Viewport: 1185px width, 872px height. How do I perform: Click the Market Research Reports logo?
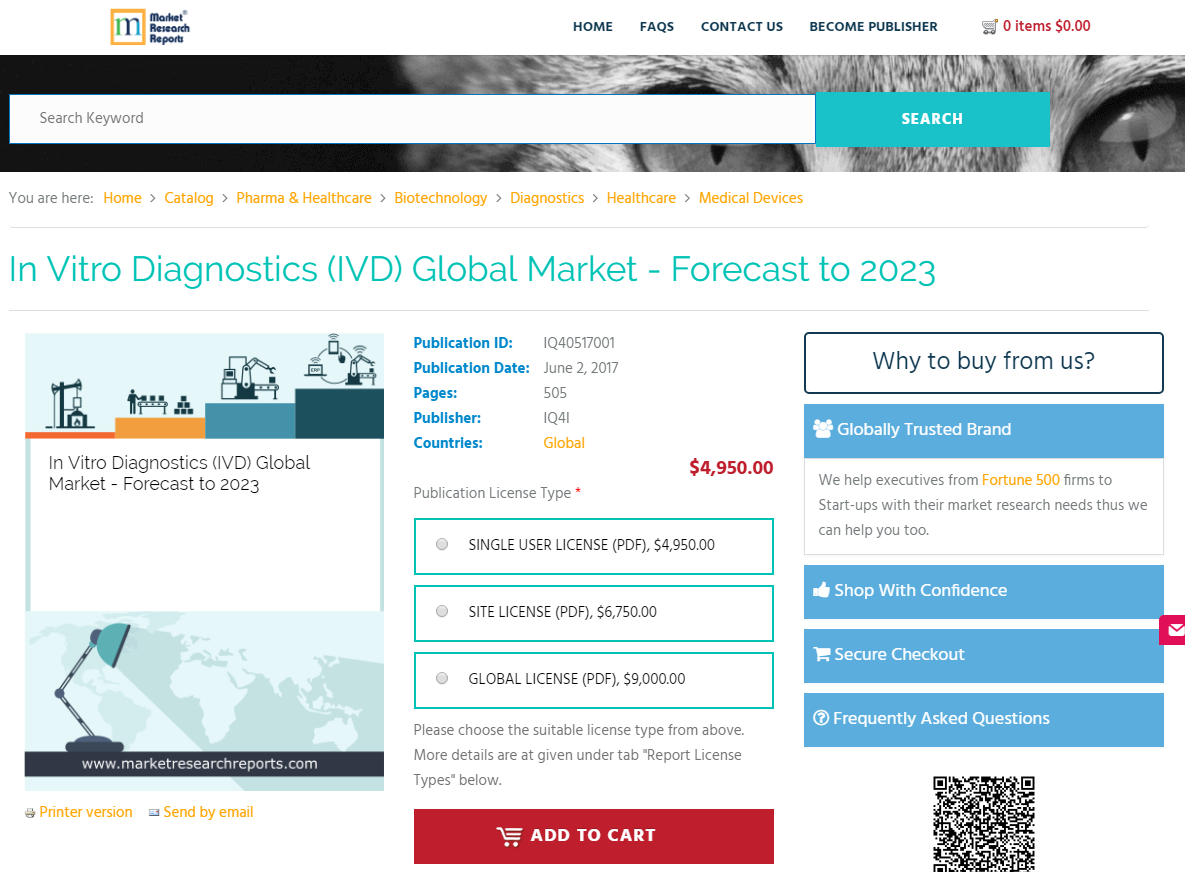click(x=150, y=27)
